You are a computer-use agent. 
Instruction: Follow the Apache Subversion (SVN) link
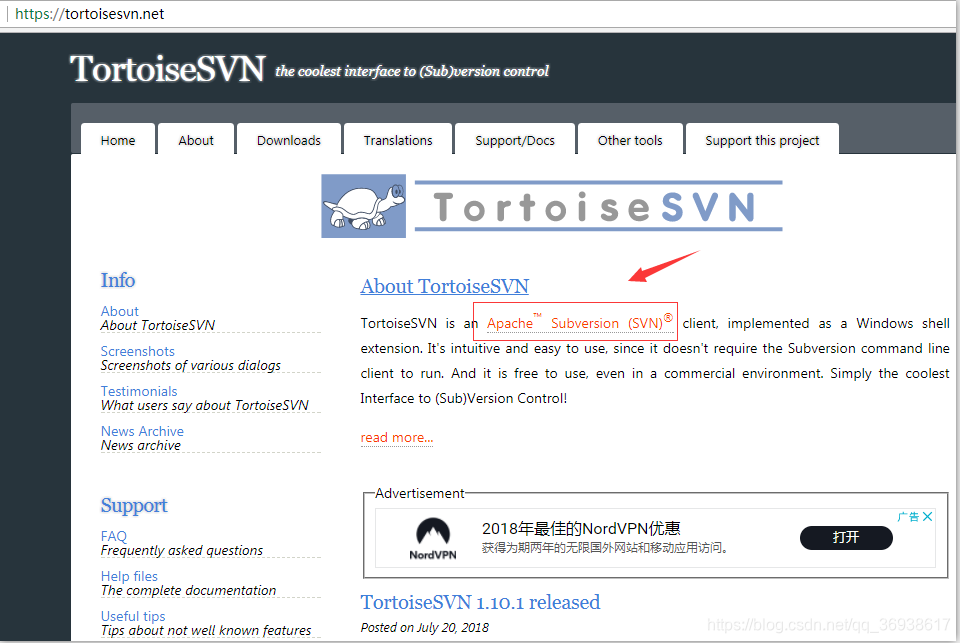coord(579,323)
